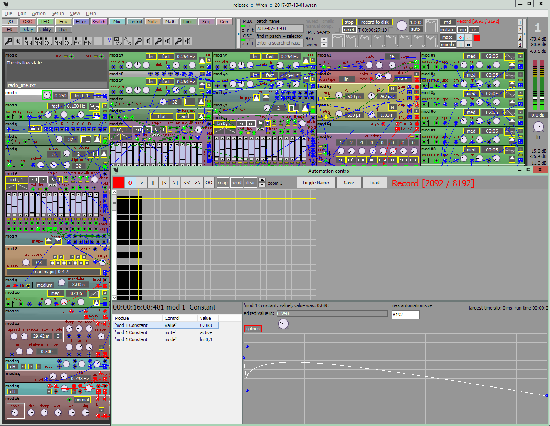Click the edited value bar in automation editor
This screenshot has width=550, height=426.
(x=332, y=313)
